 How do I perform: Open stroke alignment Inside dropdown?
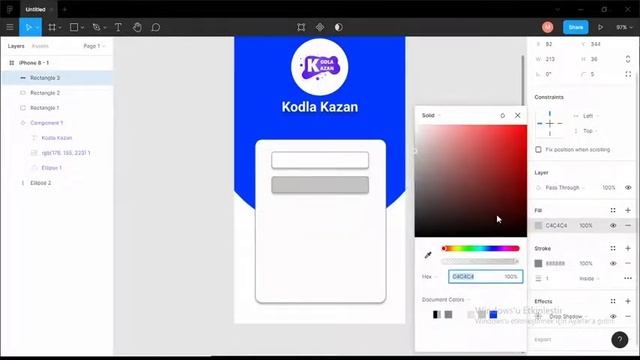589,278
